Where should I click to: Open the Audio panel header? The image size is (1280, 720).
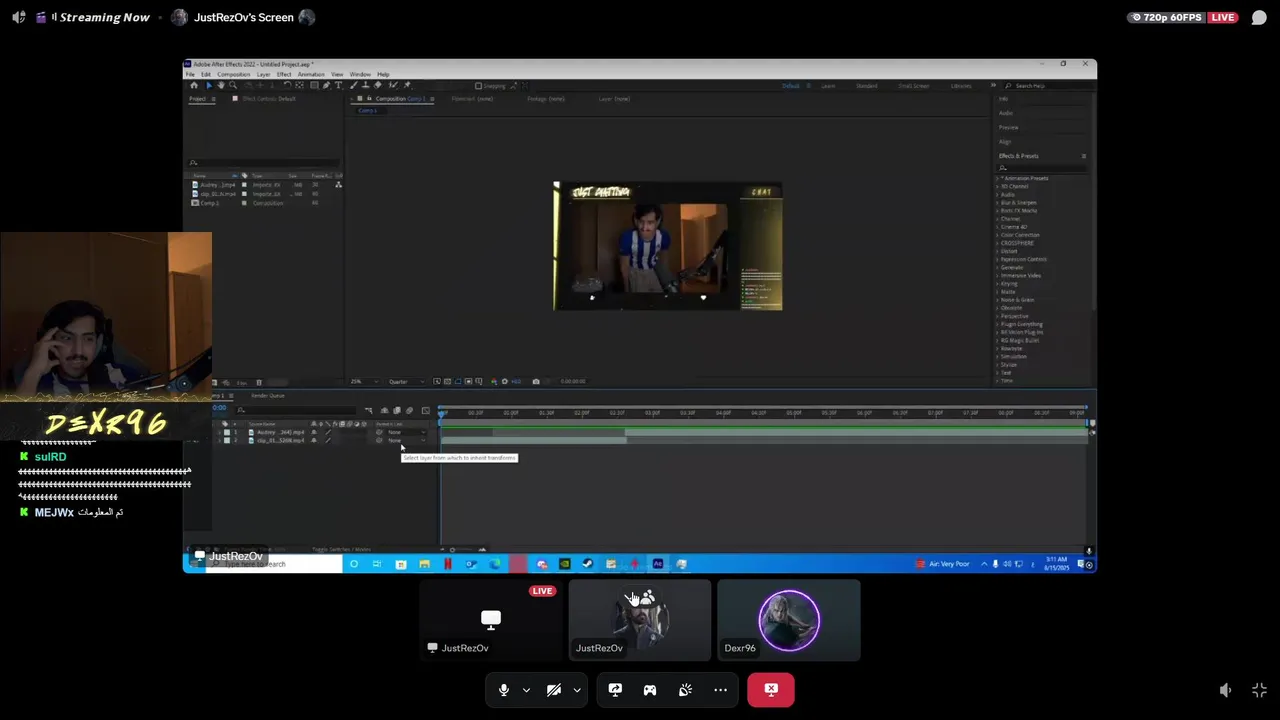pos(1006,113)
